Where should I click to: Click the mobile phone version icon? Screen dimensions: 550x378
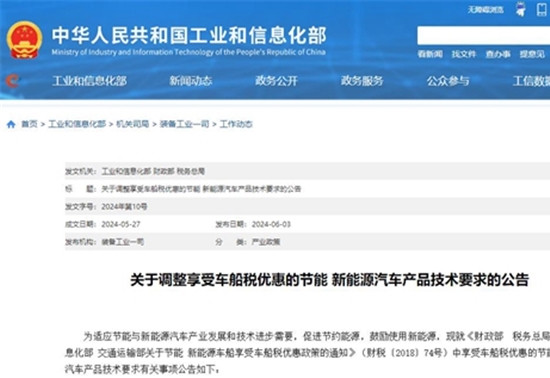point(542,9)
